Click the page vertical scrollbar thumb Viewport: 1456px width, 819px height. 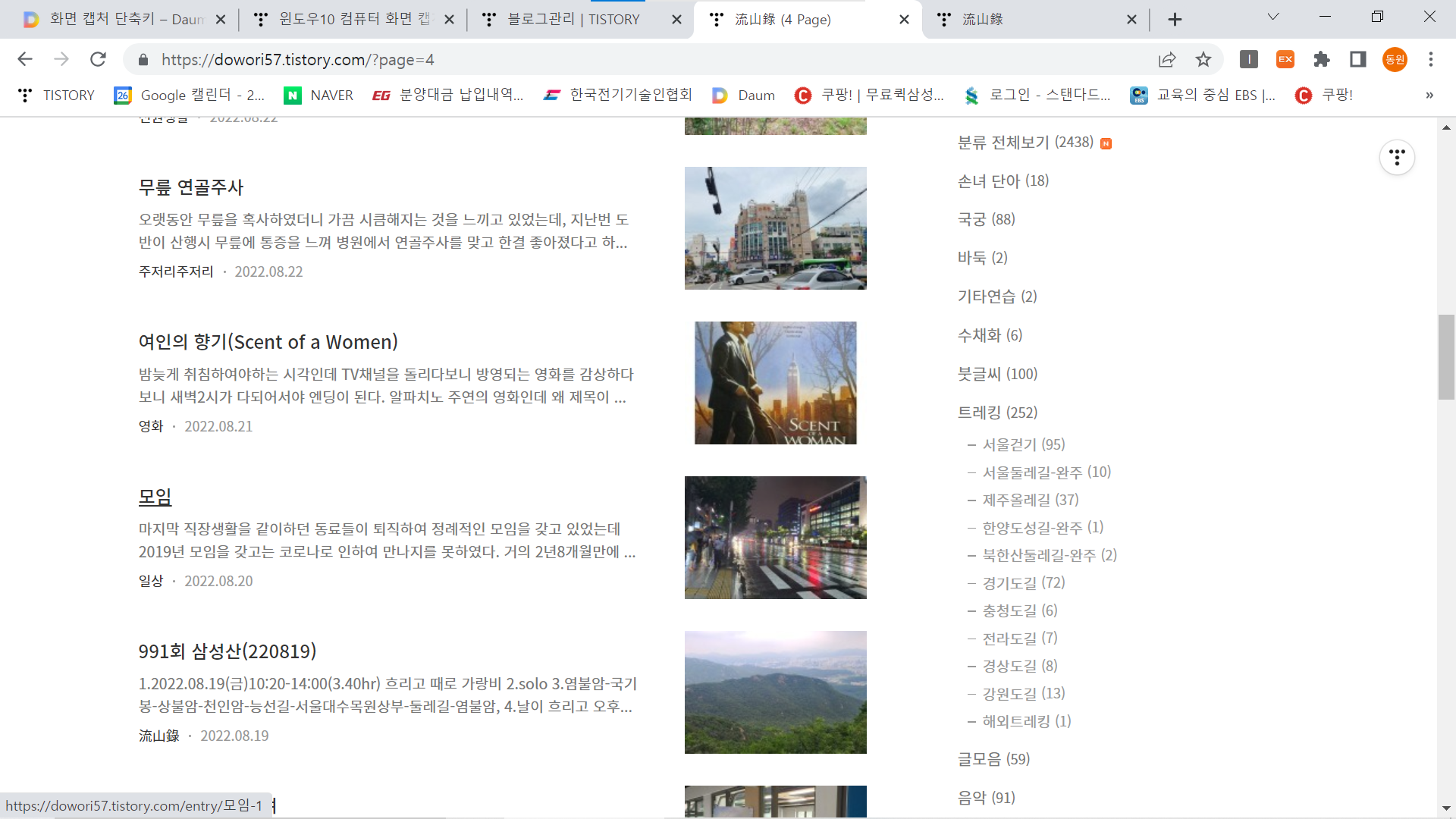point(1446,356)
